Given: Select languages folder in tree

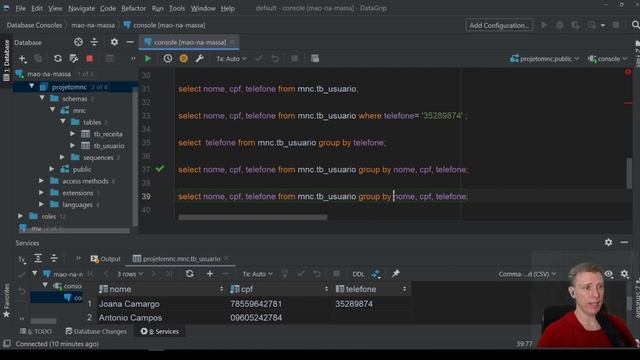Looking at the screenshot, I should click(77, 204).
